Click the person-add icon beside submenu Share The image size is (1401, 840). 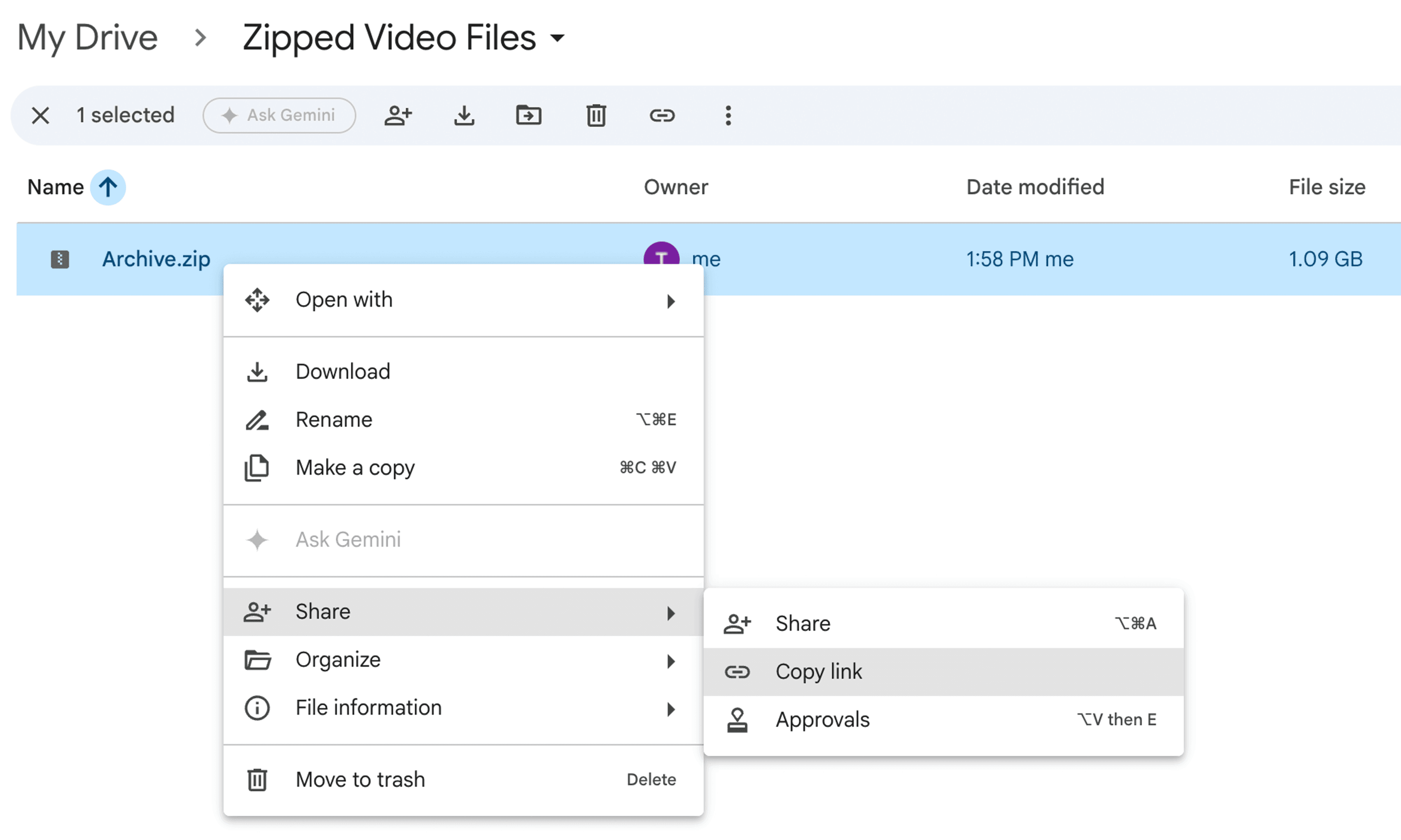737,624
